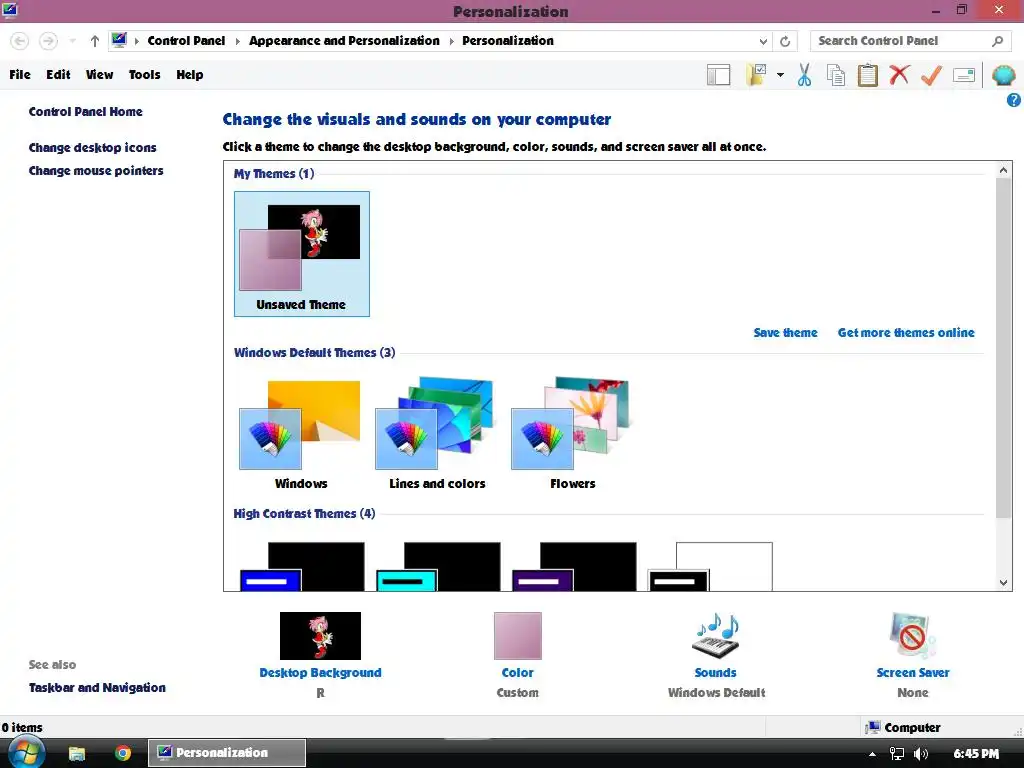This screenshot has width=1024, height=768.
Task: Click Control Panel breadcrumb
Action: point(186,40)
